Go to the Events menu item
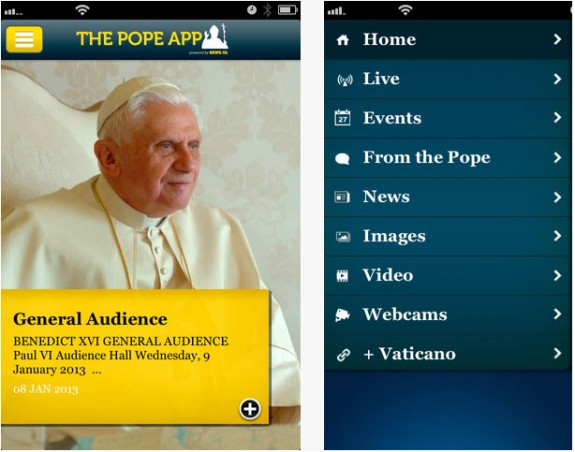The height and width of the screenshot is (452, 575). pyautogui.click(x=447, y=118)
